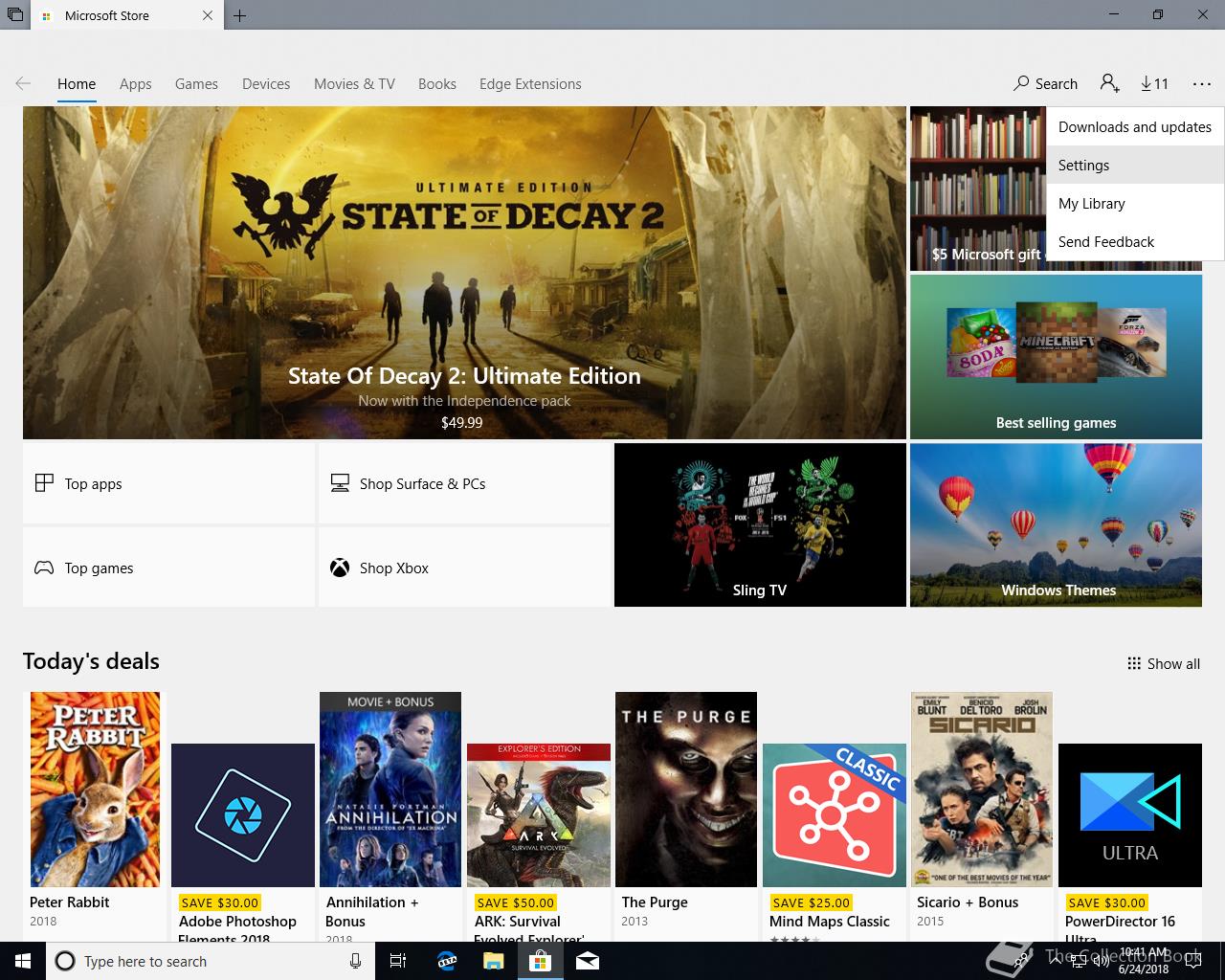This screenshot has width=1225, height=980.
Task: Select Send Feedback menu entry
Action: (x=1135, y=241)
